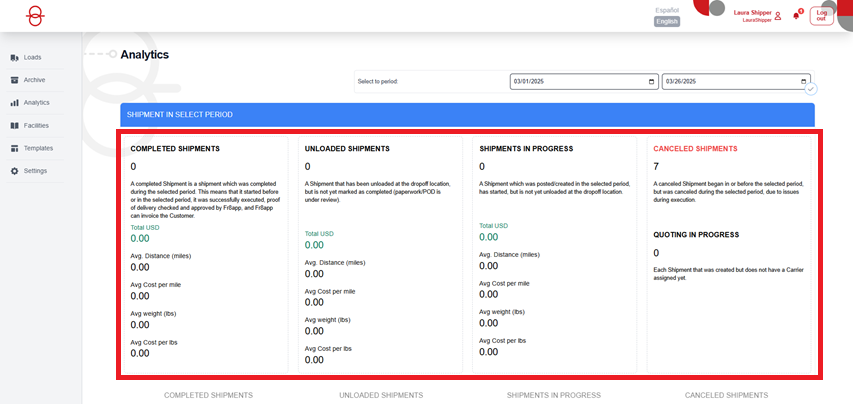The height and width of the screenshot is (404, 853).
Task: Click the Select to period label
Action: 378,82
